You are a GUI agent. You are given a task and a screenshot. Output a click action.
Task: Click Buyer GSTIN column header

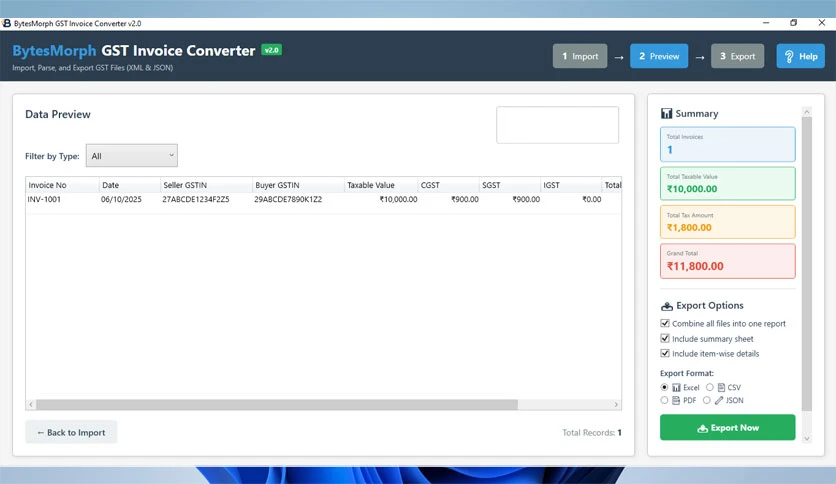[298, 185]
